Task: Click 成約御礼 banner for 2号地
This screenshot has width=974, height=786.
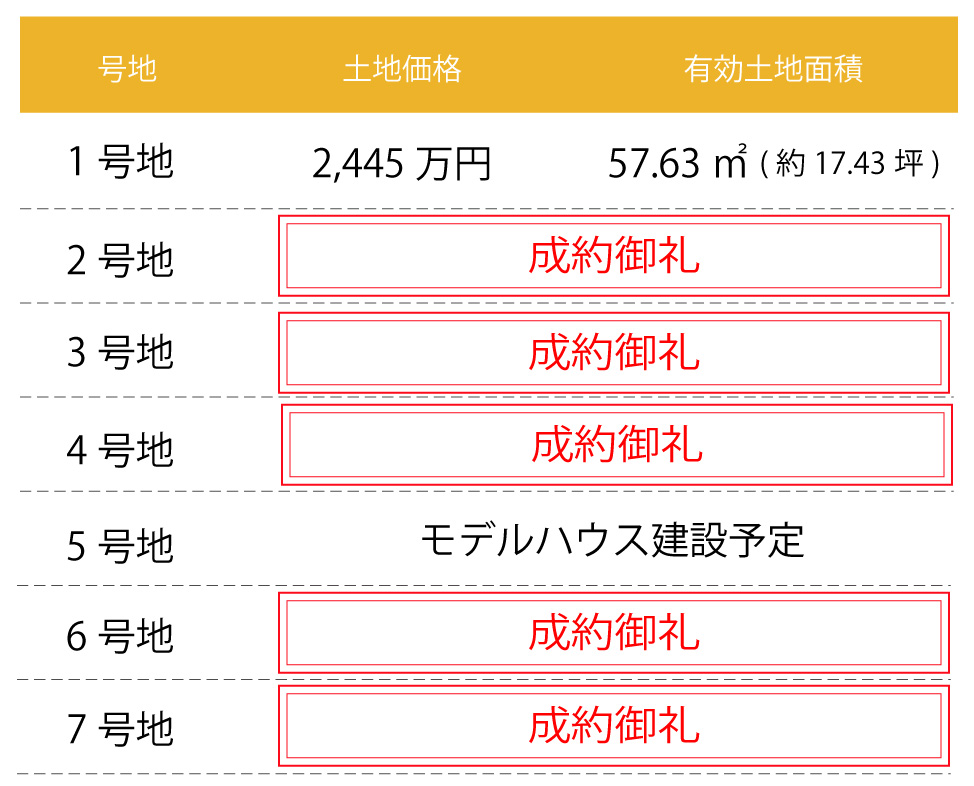Action: (613, 257)
